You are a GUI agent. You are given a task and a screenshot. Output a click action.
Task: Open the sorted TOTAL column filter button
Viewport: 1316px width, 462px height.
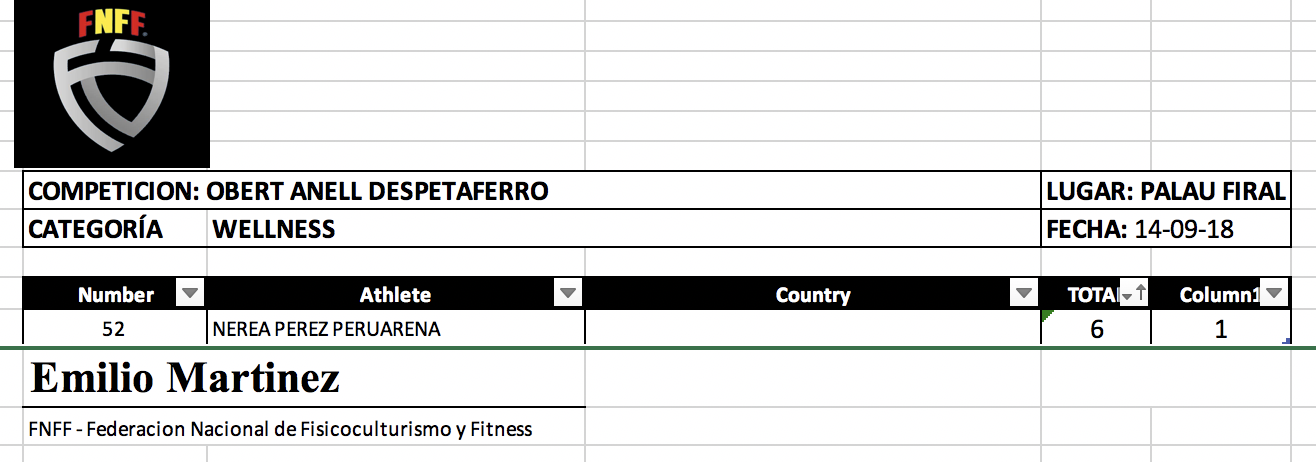tap(1134, 294)
